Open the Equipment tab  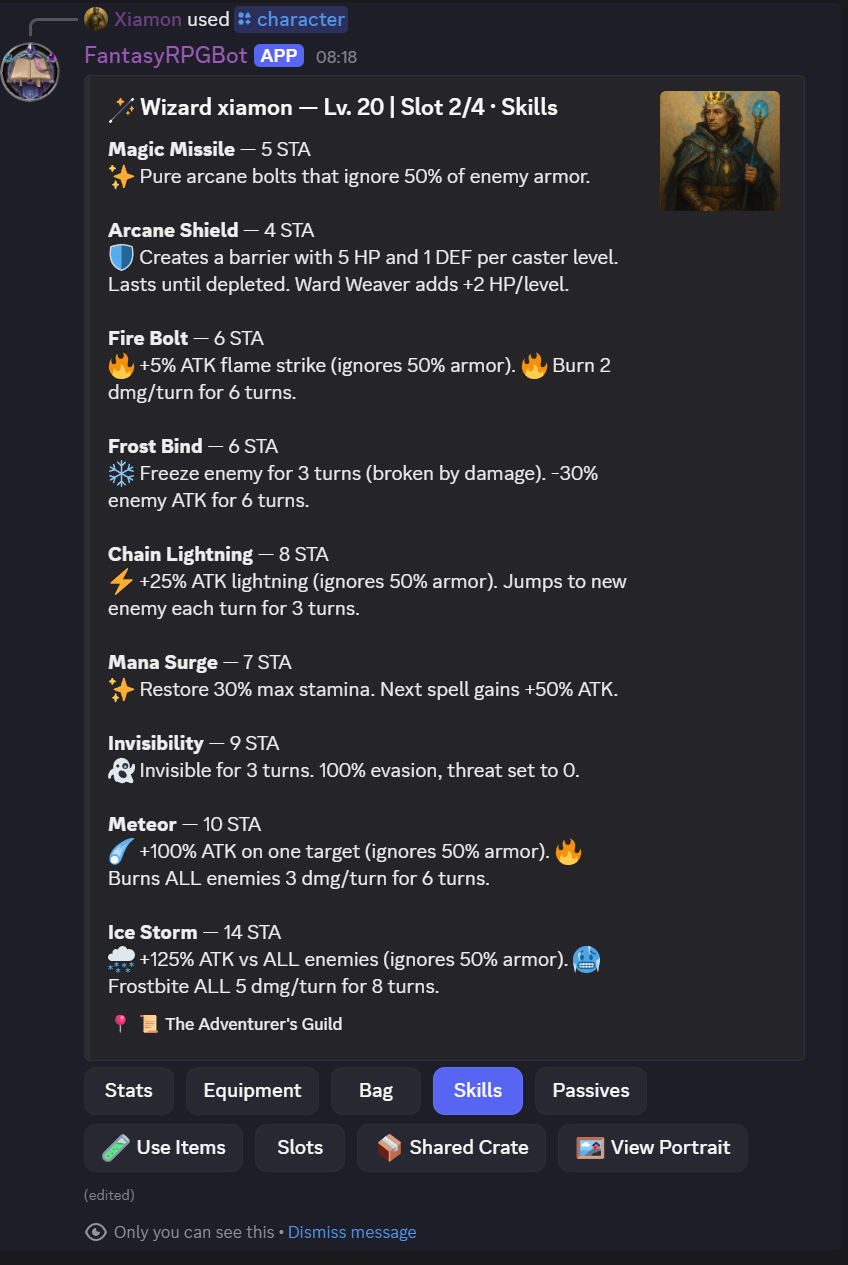click(252, 1091)
